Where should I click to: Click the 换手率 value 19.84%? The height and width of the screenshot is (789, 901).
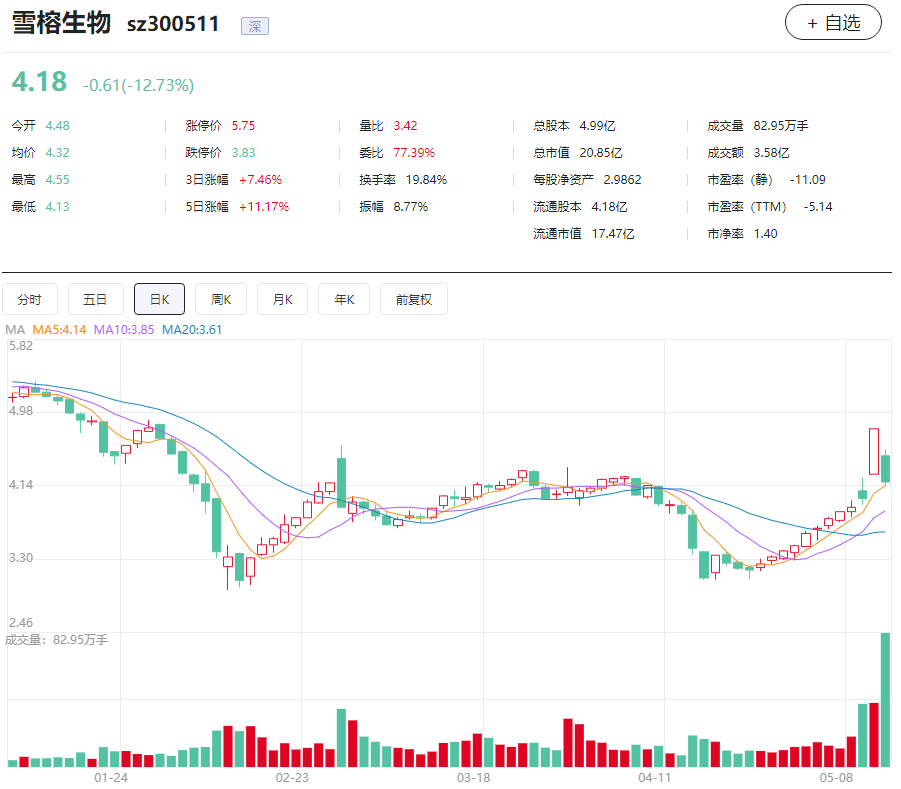[x=426, y=180]
